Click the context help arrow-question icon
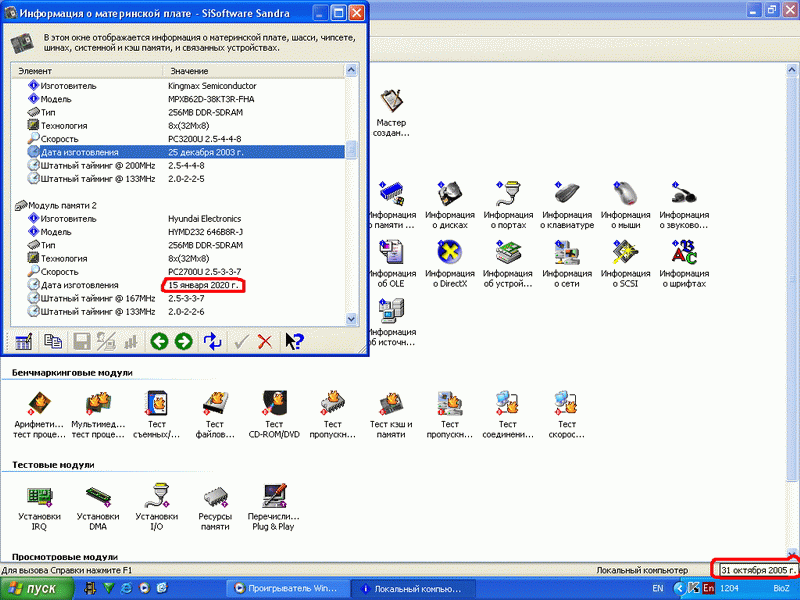The height and width of the screenshot is (600, 800). (294, 341)
